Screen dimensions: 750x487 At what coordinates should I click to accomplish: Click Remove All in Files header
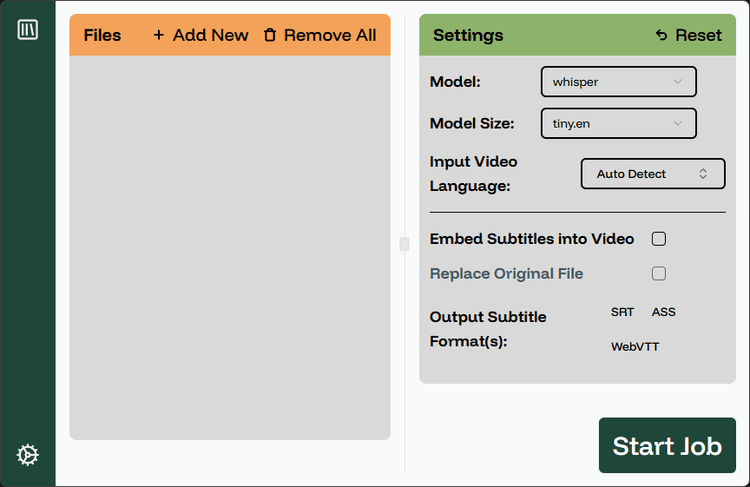coord(320,35)
